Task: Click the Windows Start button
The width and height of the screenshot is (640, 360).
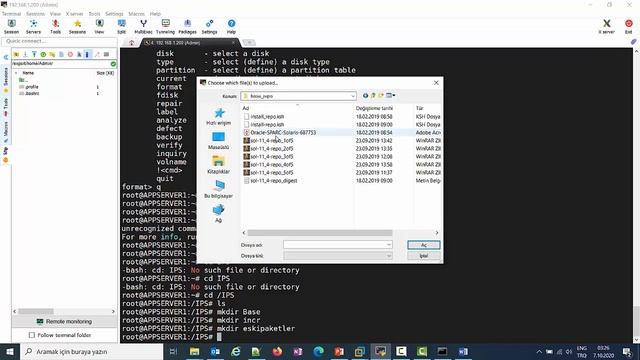Action: (x=9, y=351)
